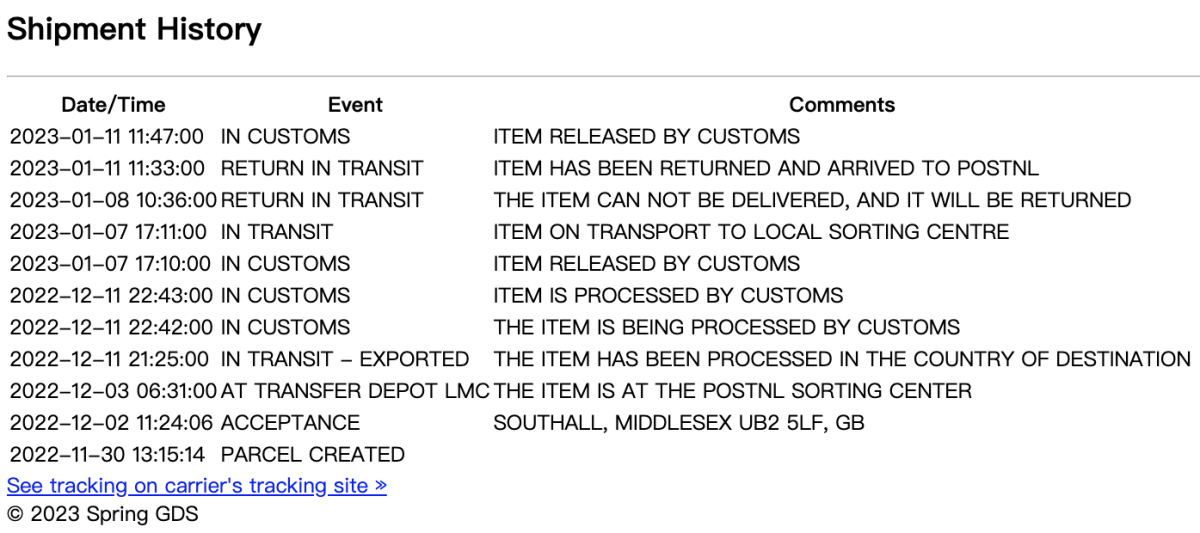The height and width of the screenshot is (533, 1200).
Task: Select the PARCEL CREATED event row
Action: [x=600, y=455]
